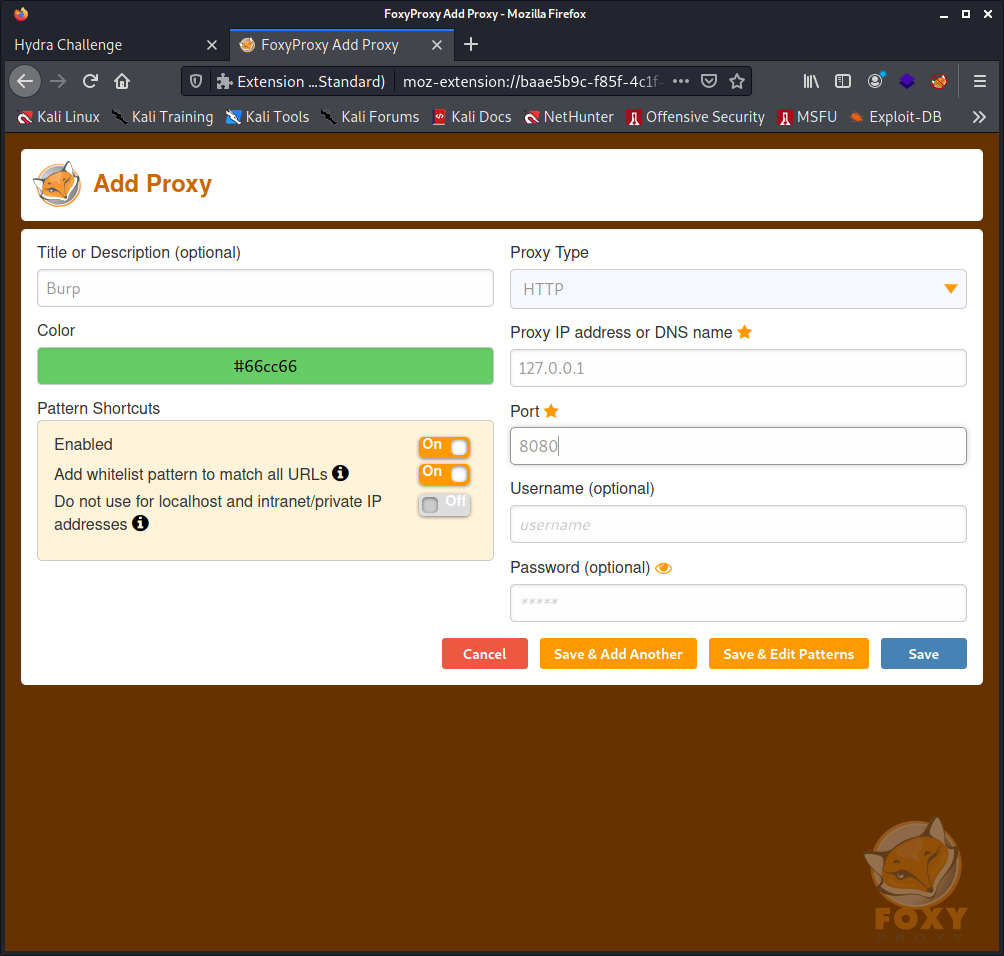The image size is (1004, 956).
Task: Click the Password field
Action: point(738,603)
